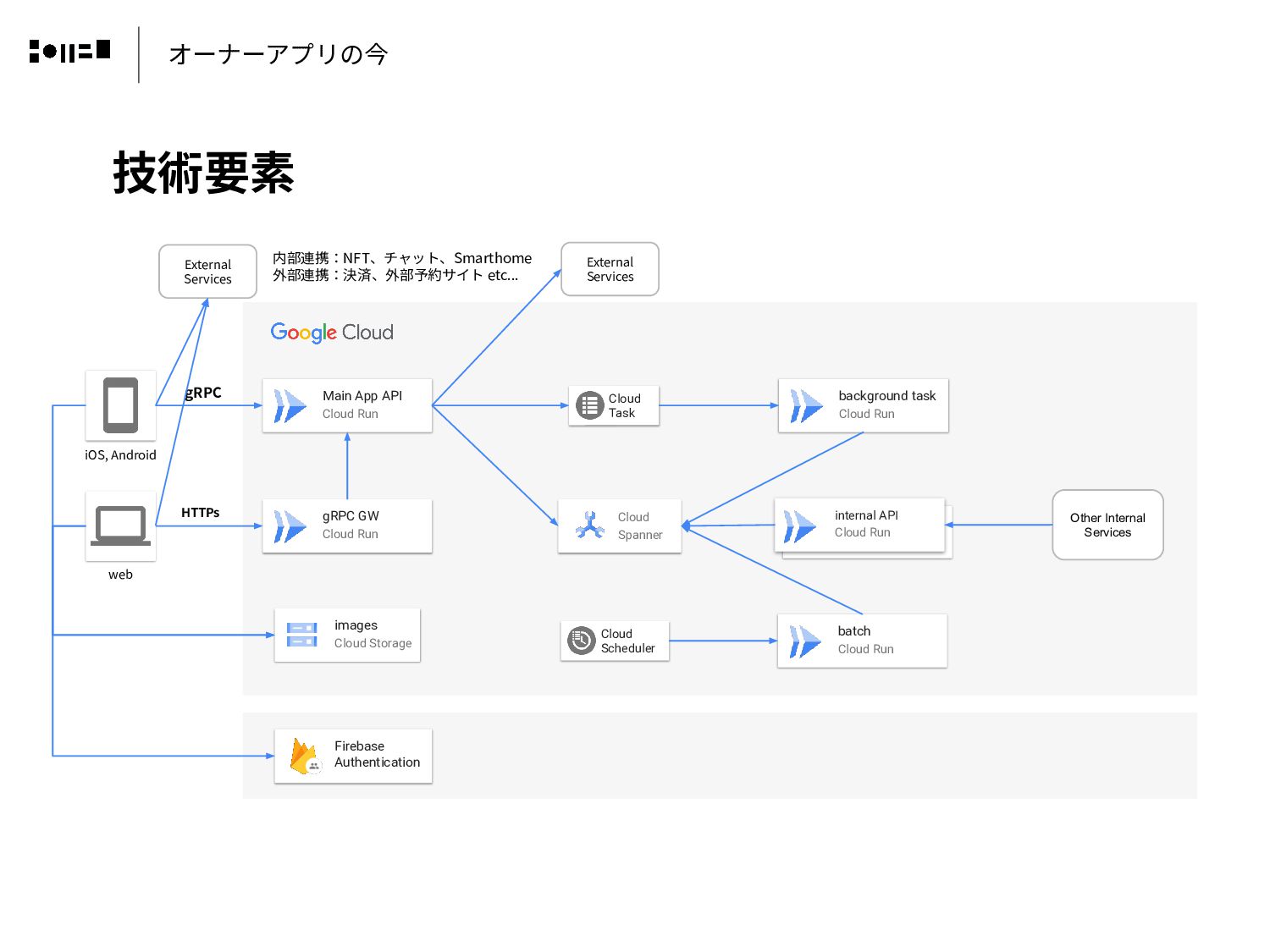Click the Google Cloud logo
1270x952 pixels.
332,333
